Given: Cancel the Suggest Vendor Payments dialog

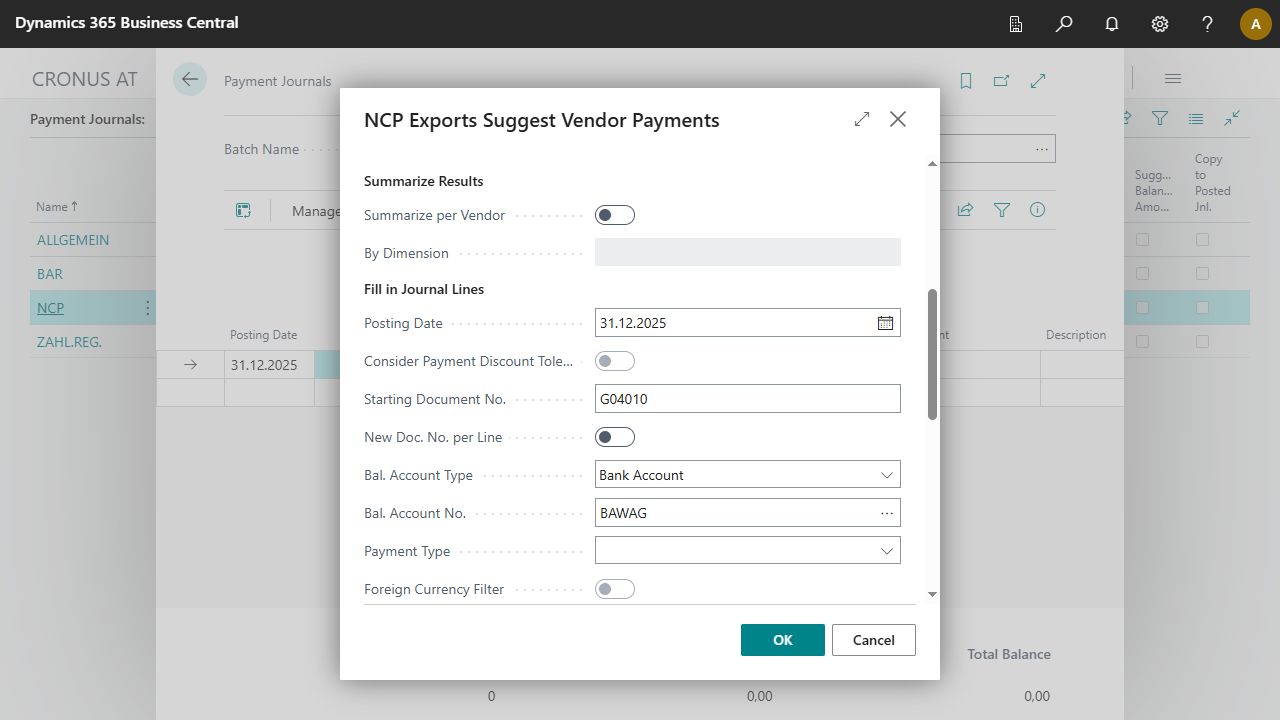Looking at the screenshot, I should [x=874, y=640].
